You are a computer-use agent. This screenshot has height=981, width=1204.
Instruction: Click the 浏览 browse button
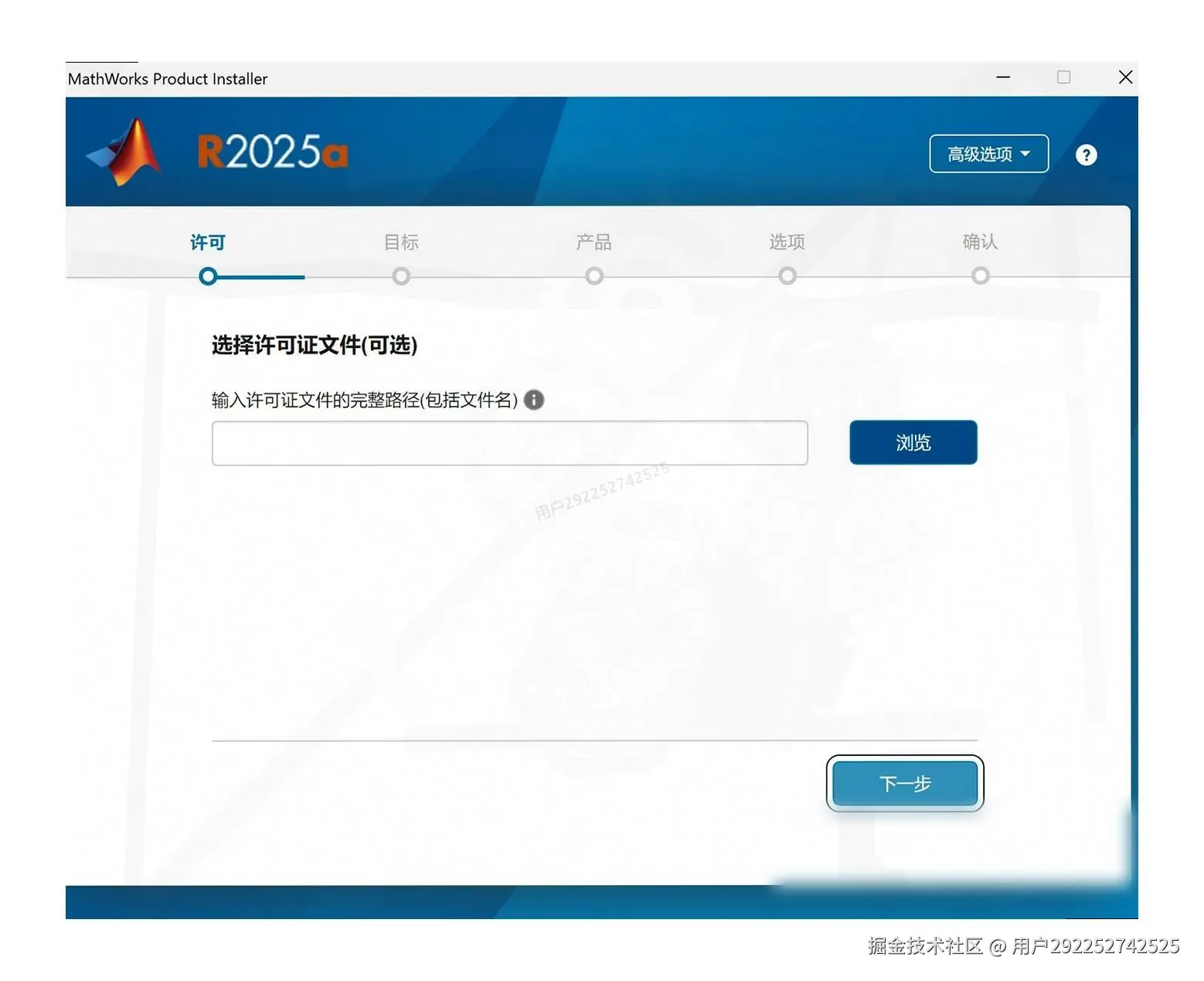913,442
